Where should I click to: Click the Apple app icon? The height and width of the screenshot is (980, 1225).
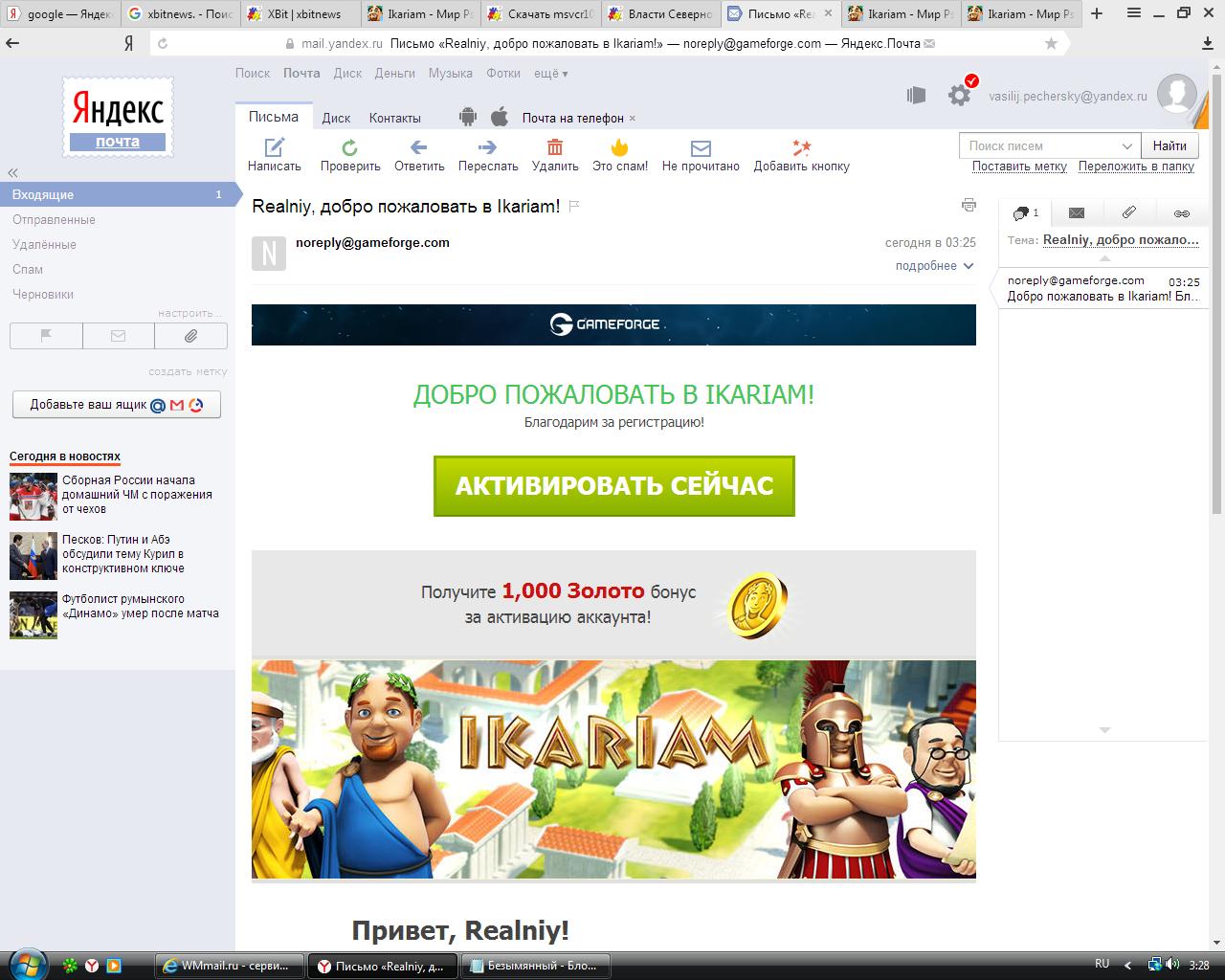[499, 118]
